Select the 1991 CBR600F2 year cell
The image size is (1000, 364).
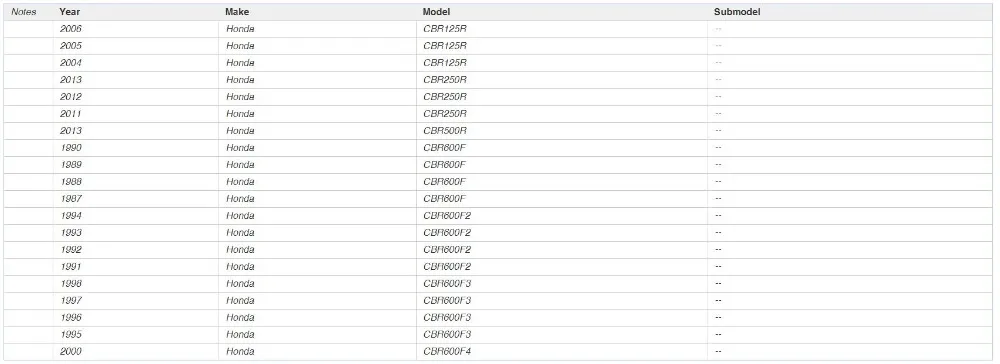tap(136, 266)
